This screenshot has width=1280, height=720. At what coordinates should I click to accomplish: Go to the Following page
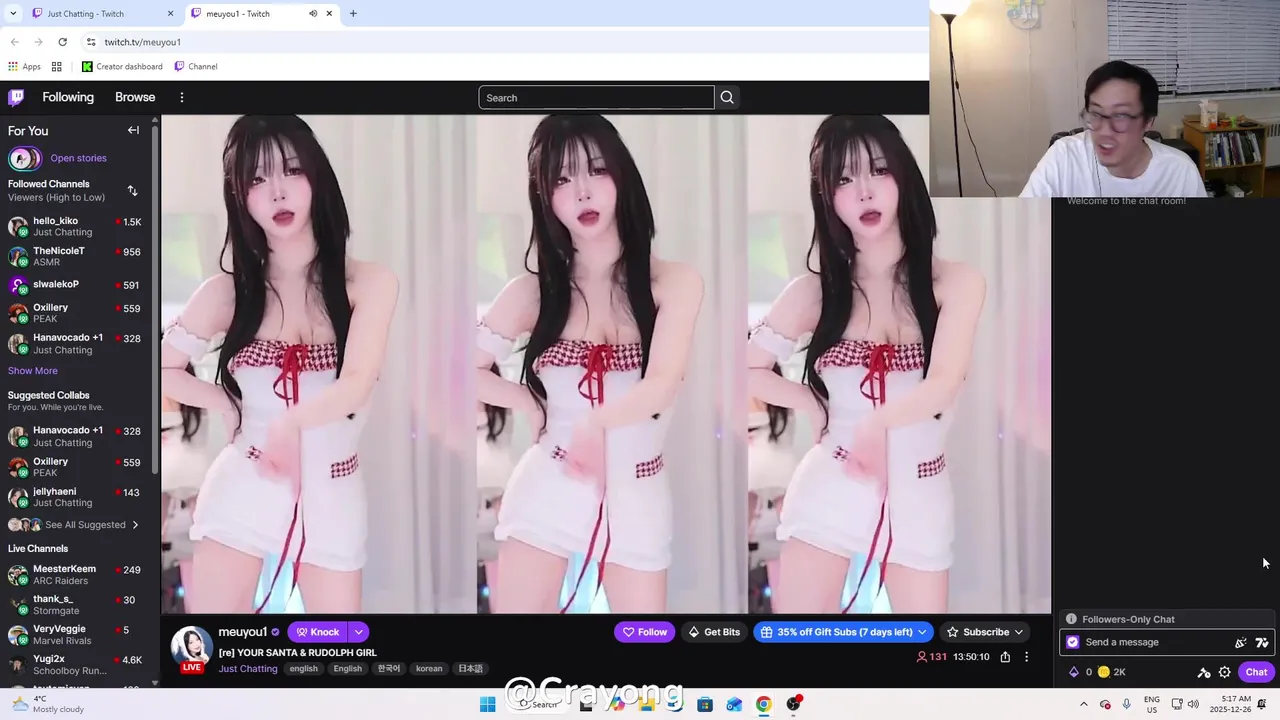pyautogui.click(x=68, y=97)
